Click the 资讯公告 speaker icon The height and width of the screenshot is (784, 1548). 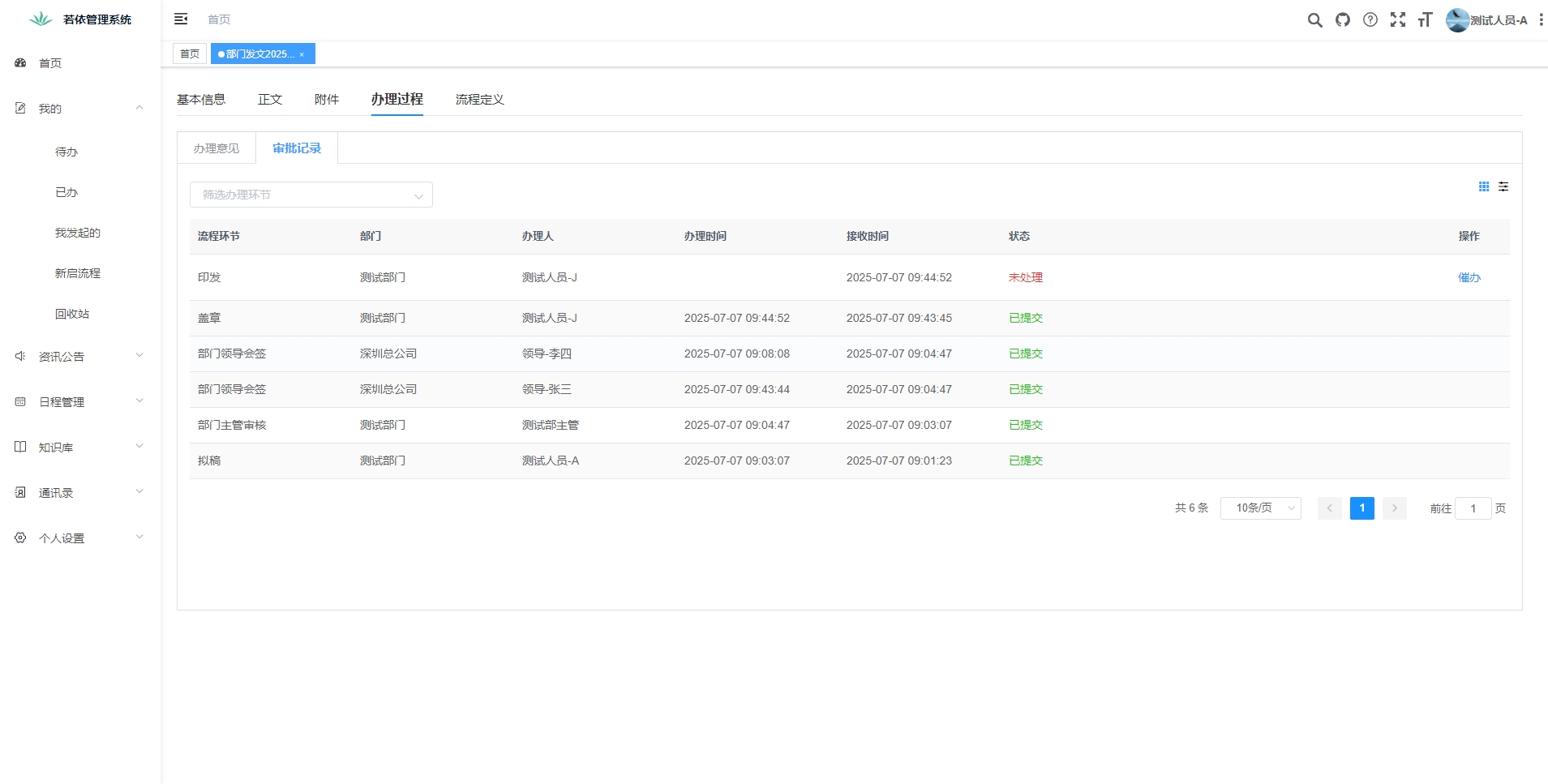(x=20, y=356)
